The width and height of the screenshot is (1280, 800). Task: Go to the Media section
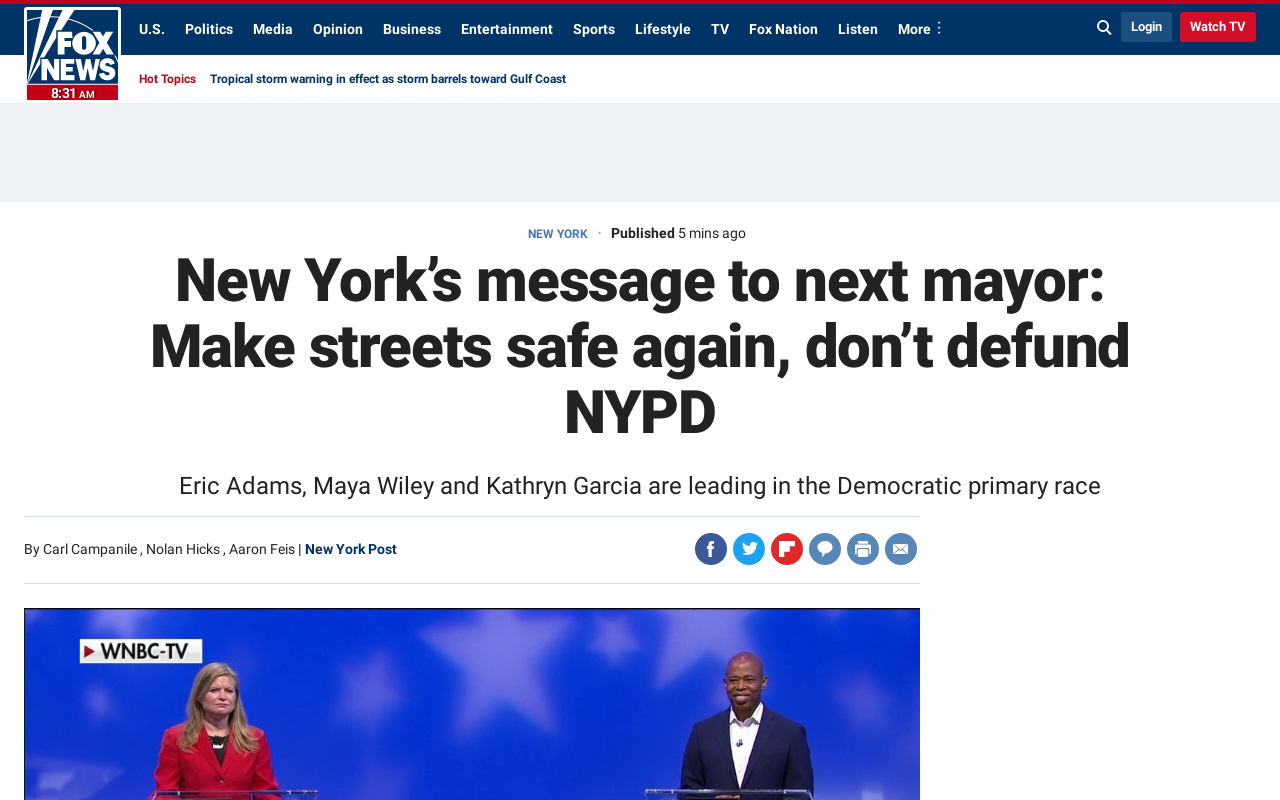(273, 29)
